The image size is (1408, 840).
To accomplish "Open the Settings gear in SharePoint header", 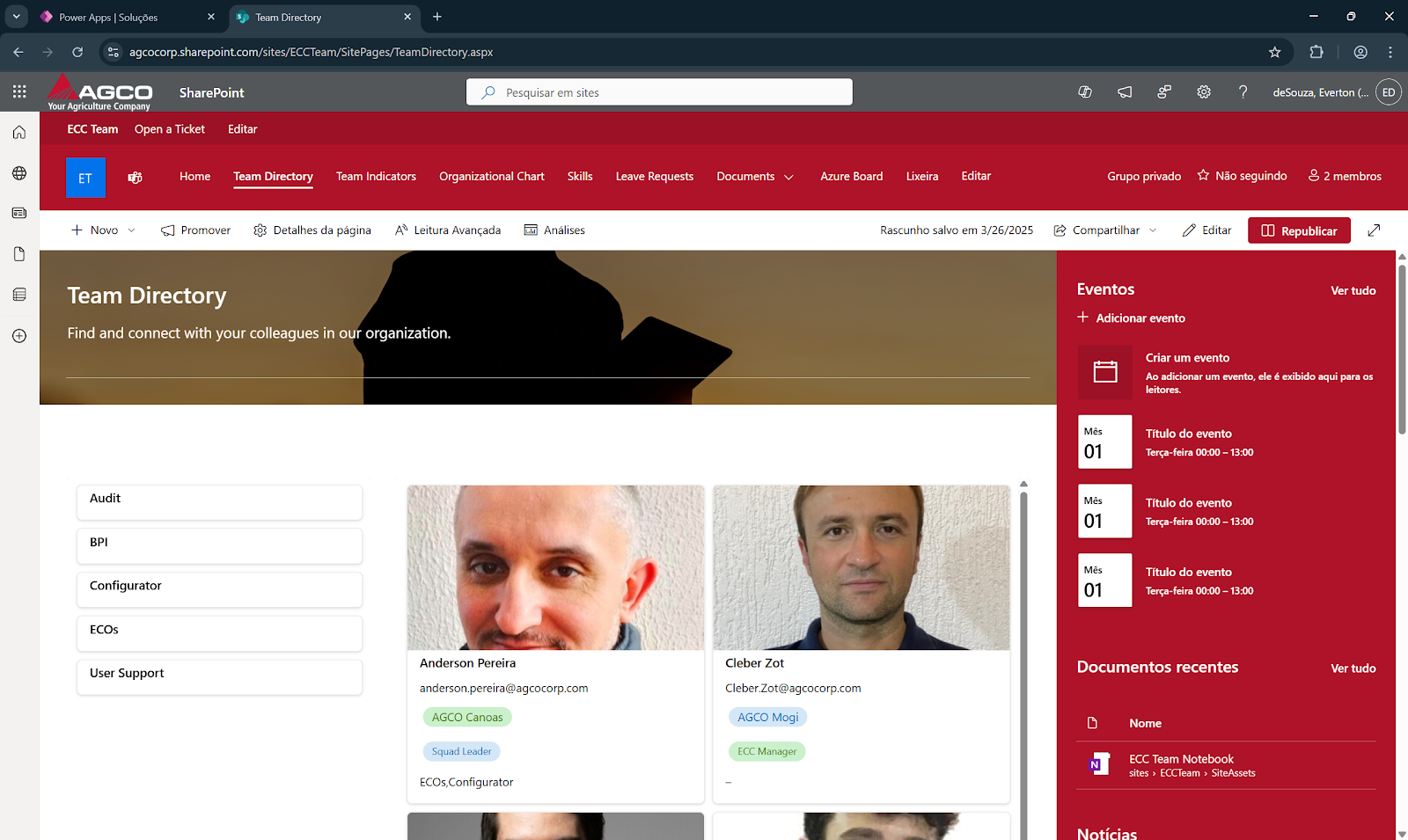I will (1204, 91).
